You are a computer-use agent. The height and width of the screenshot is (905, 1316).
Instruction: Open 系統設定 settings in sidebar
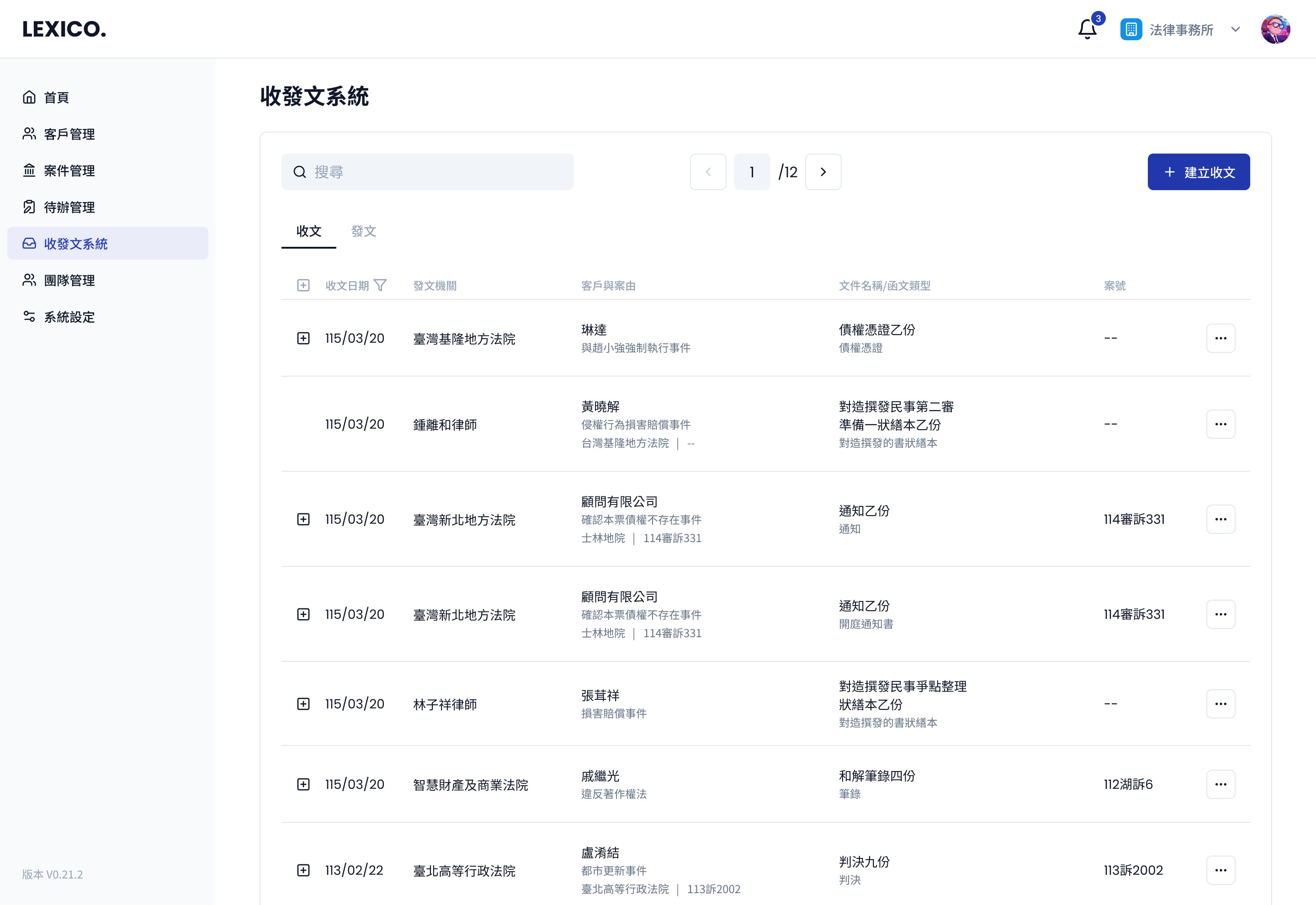(69, 317)
